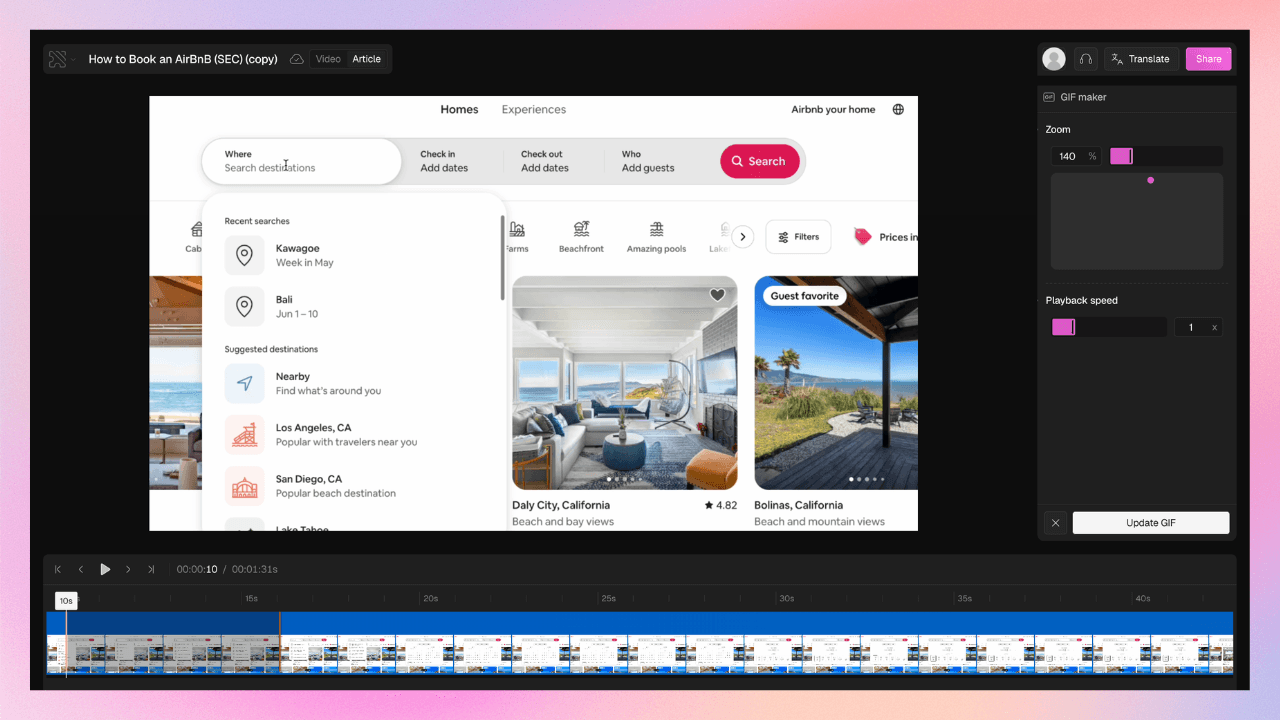
Task: Click the GIF maker panel icon
Action: pos(1049,97)
